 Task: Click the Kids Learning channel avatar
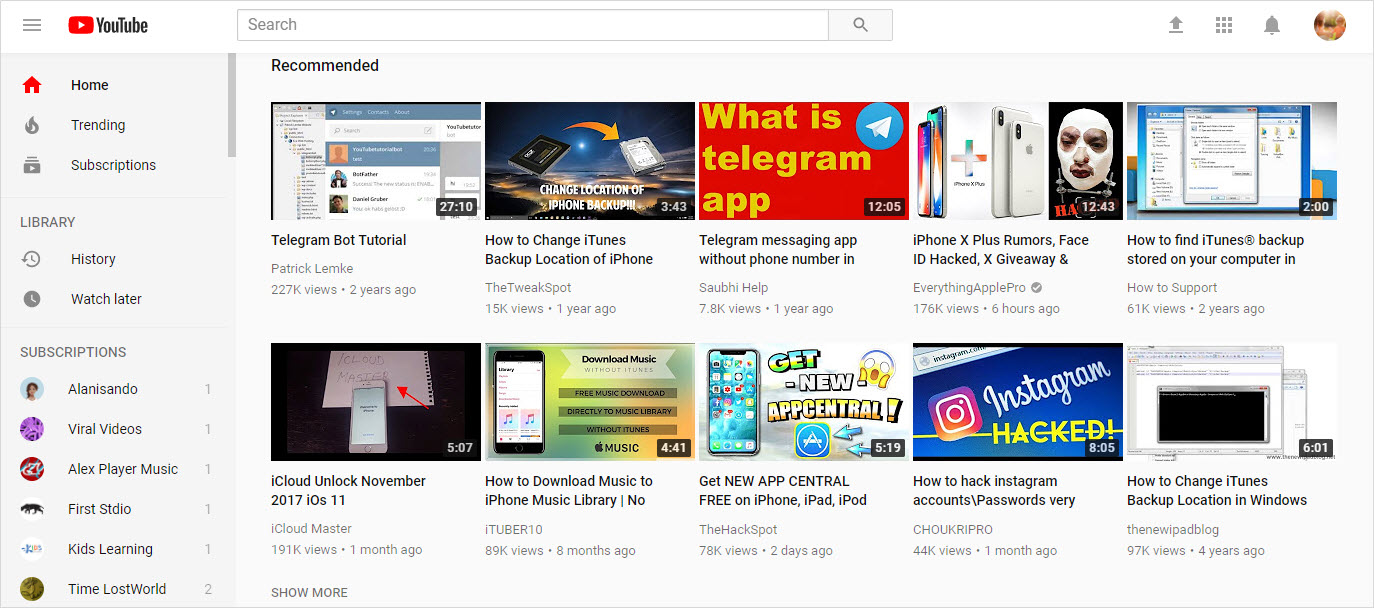tap(32, 549)
